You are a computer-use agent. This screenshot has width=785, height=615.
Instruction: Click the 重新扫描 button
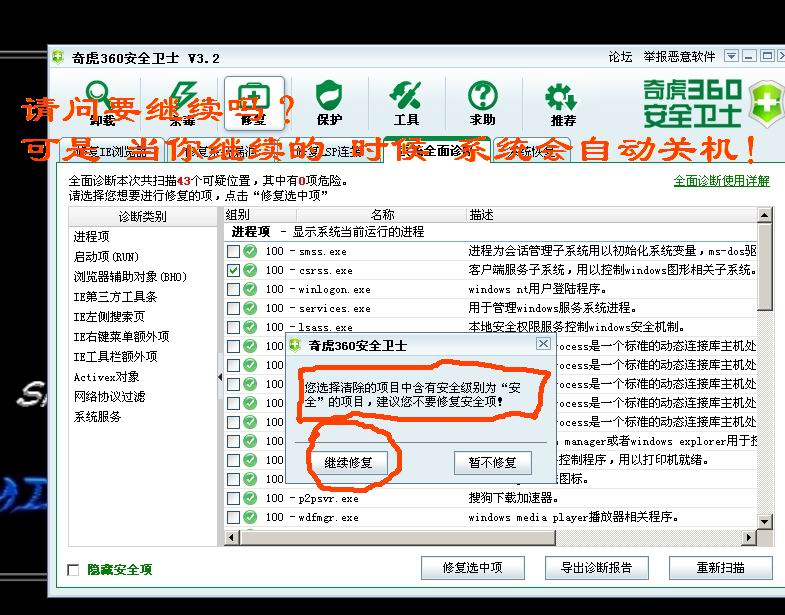coord(720,567)
